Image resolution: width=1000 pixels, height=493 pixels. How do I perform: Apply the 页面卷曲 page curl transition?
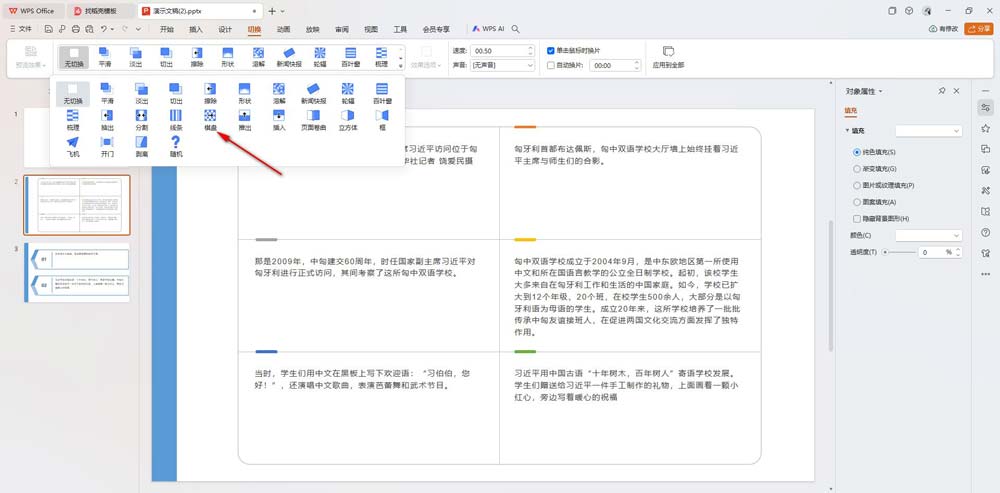(x=314, y=119)
